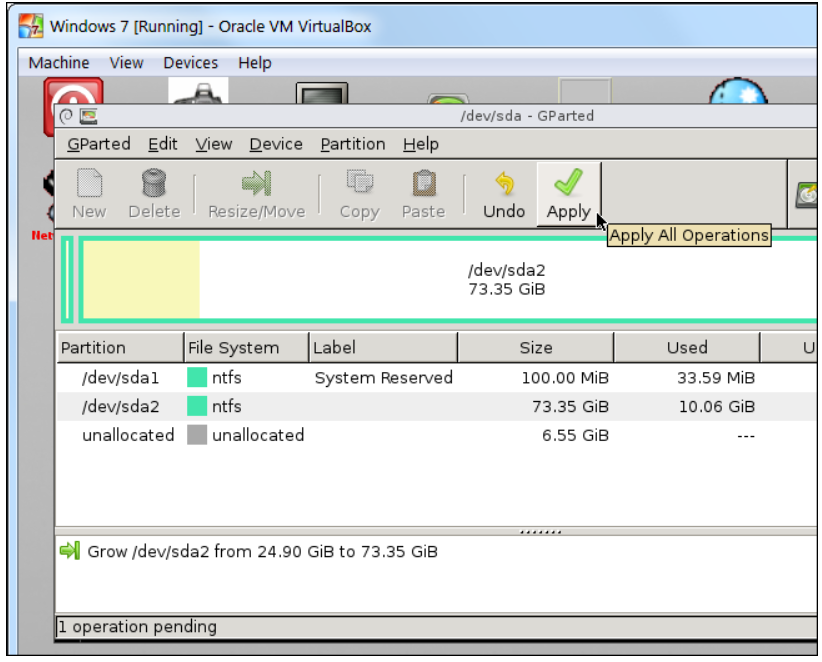Open the Edit menu in GParted
The image size is (822, 662).
pos(163,144)
